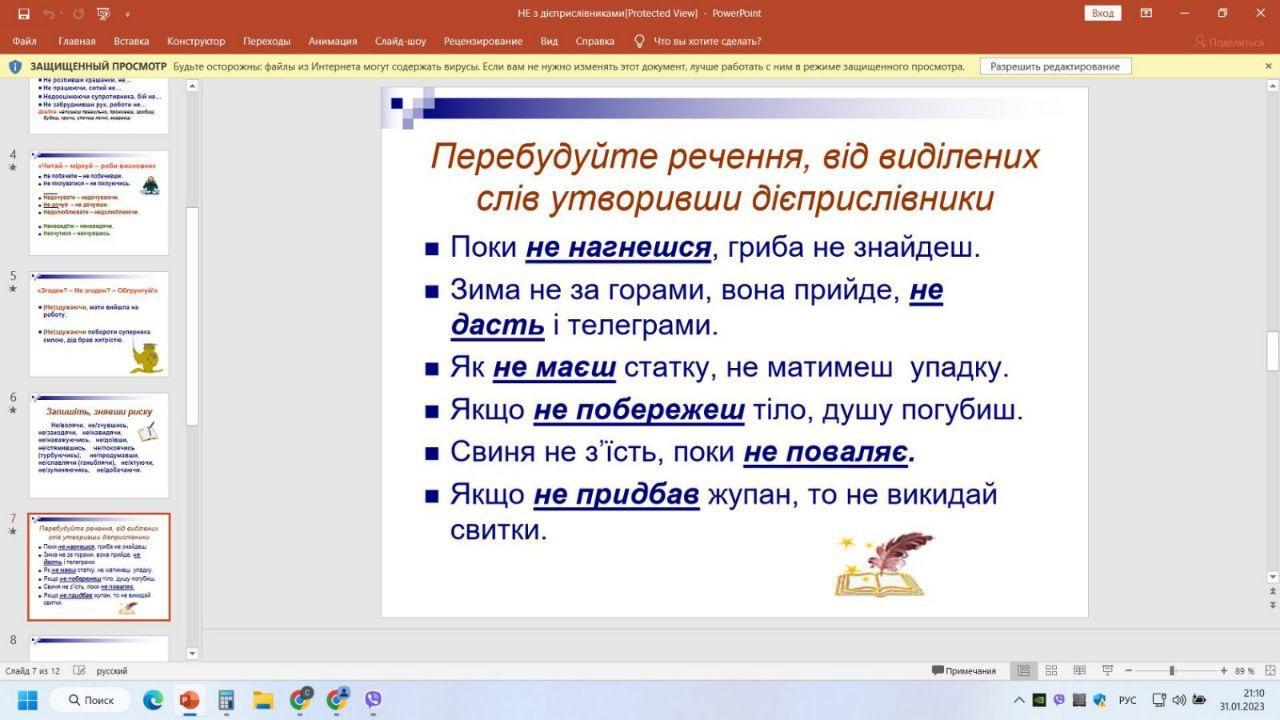Click the Save icon in quick access toolbar

pos(23,14)
